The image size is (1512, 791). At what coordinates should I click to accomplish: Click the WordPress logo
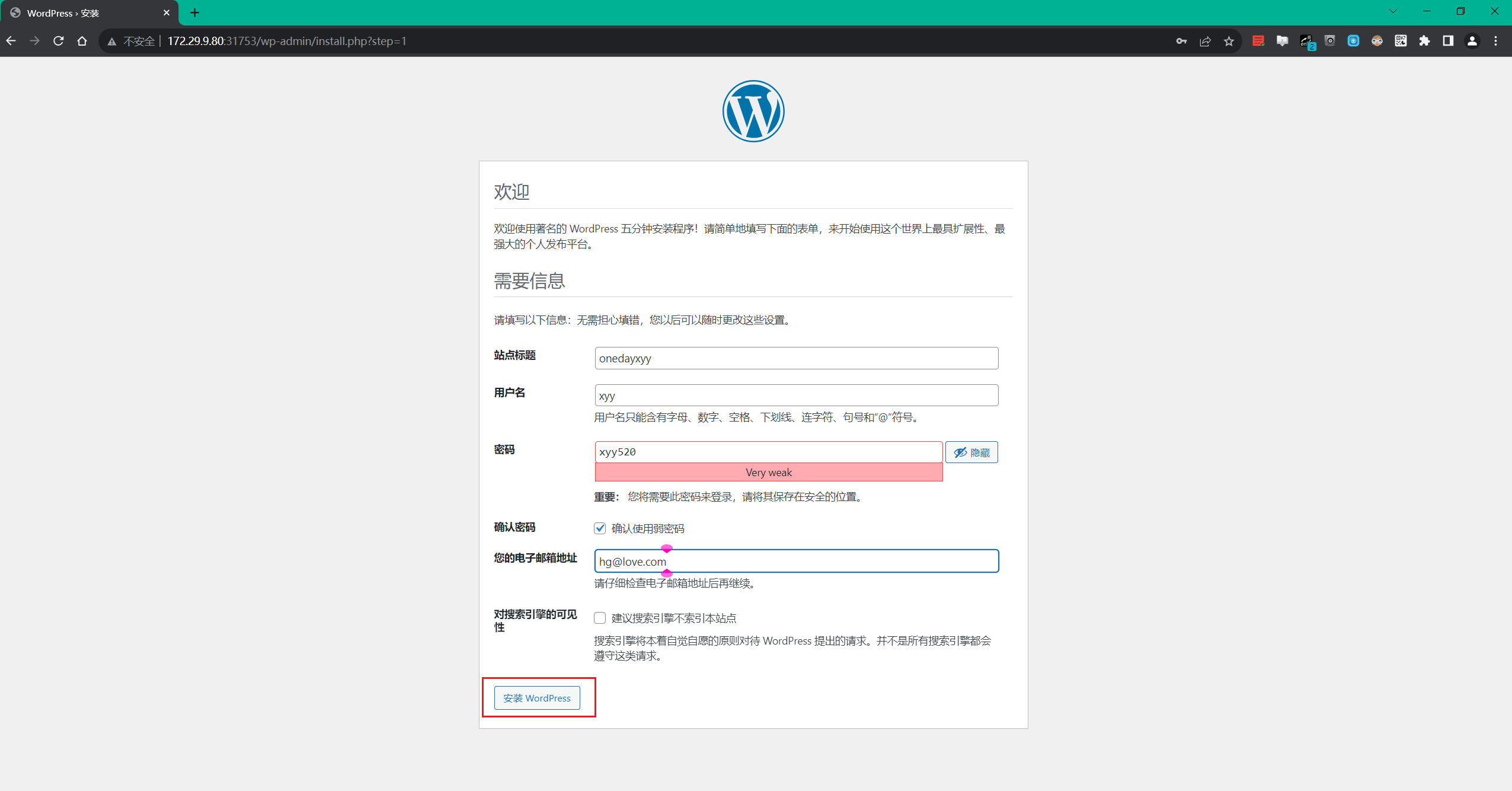coord(753,111)
